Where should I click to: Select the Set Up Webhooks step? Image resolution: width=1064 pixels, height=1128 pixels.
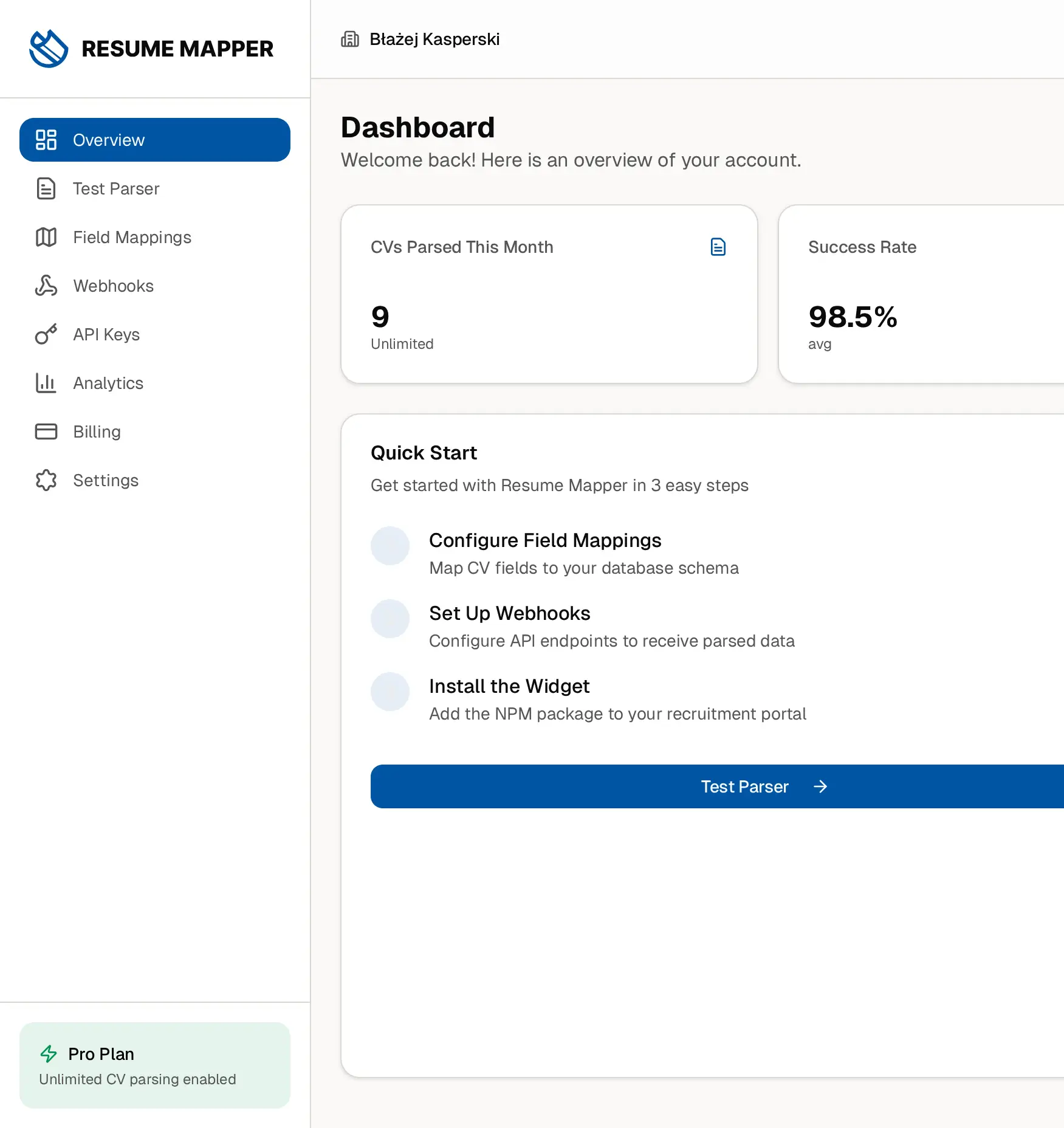[509, 613]
